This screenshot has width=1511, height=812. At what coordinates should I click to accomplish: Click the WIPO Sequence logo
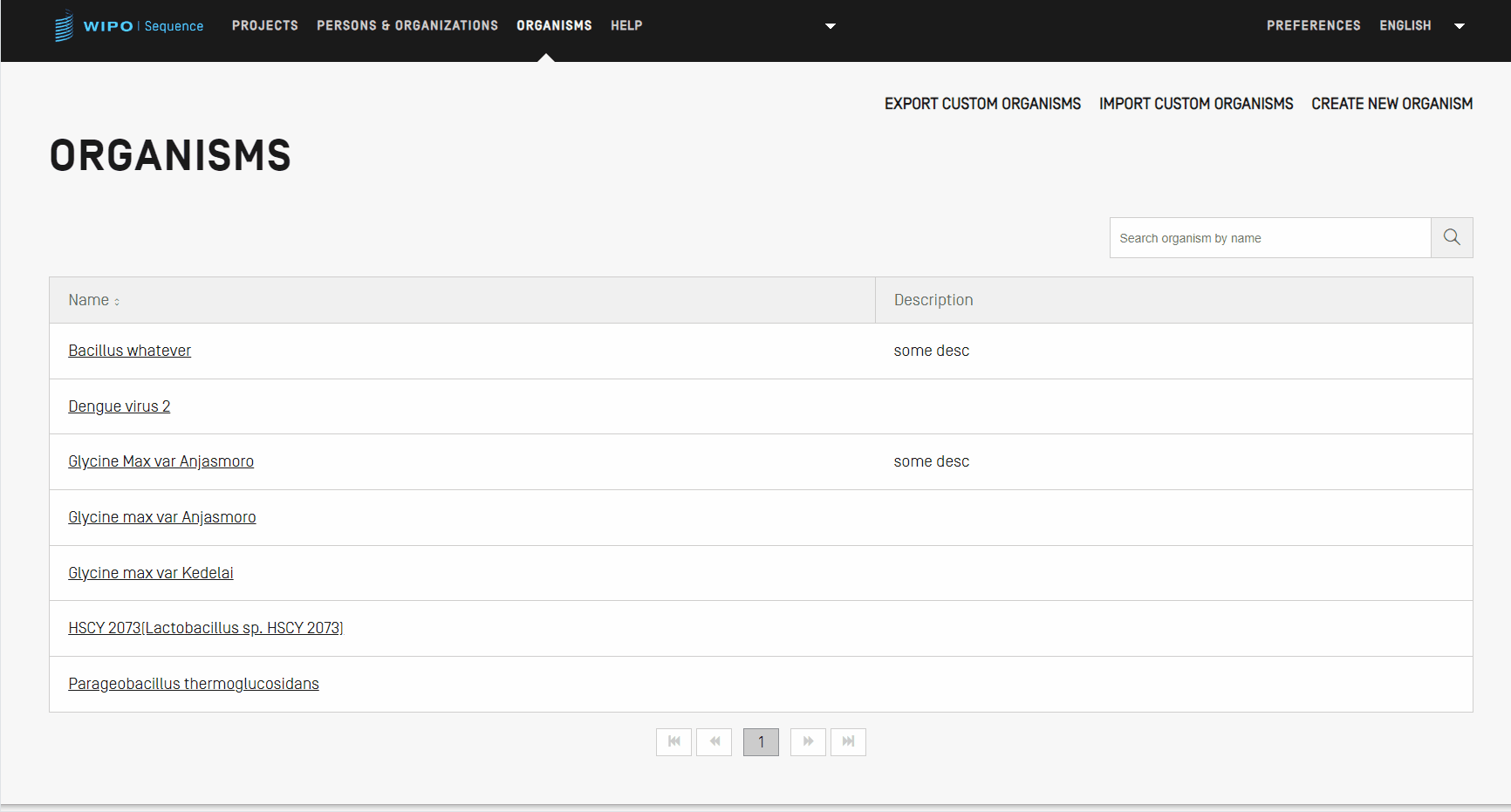click(x=129, y=26)
